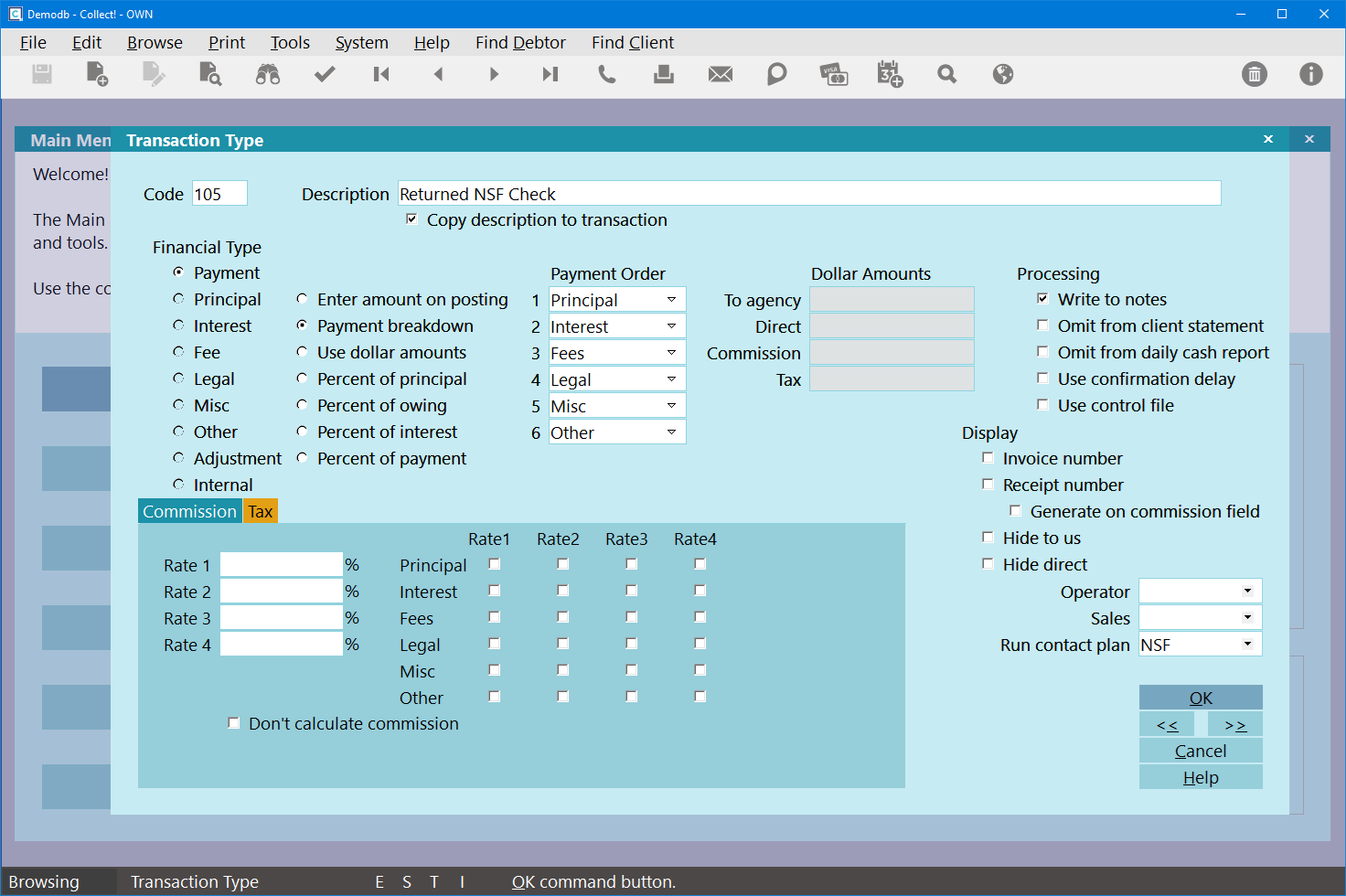Click the Rate 1 percentage field
Screen dimensions: 1346x896
click(x=281, y=565)
